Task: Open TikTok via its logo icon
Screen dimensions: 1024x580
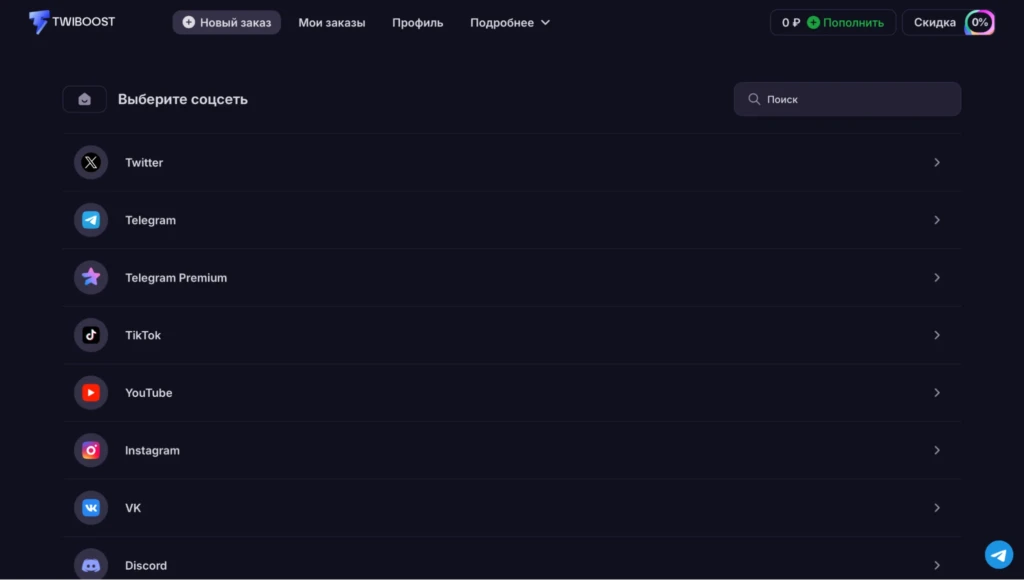Action: pos(91,335)
